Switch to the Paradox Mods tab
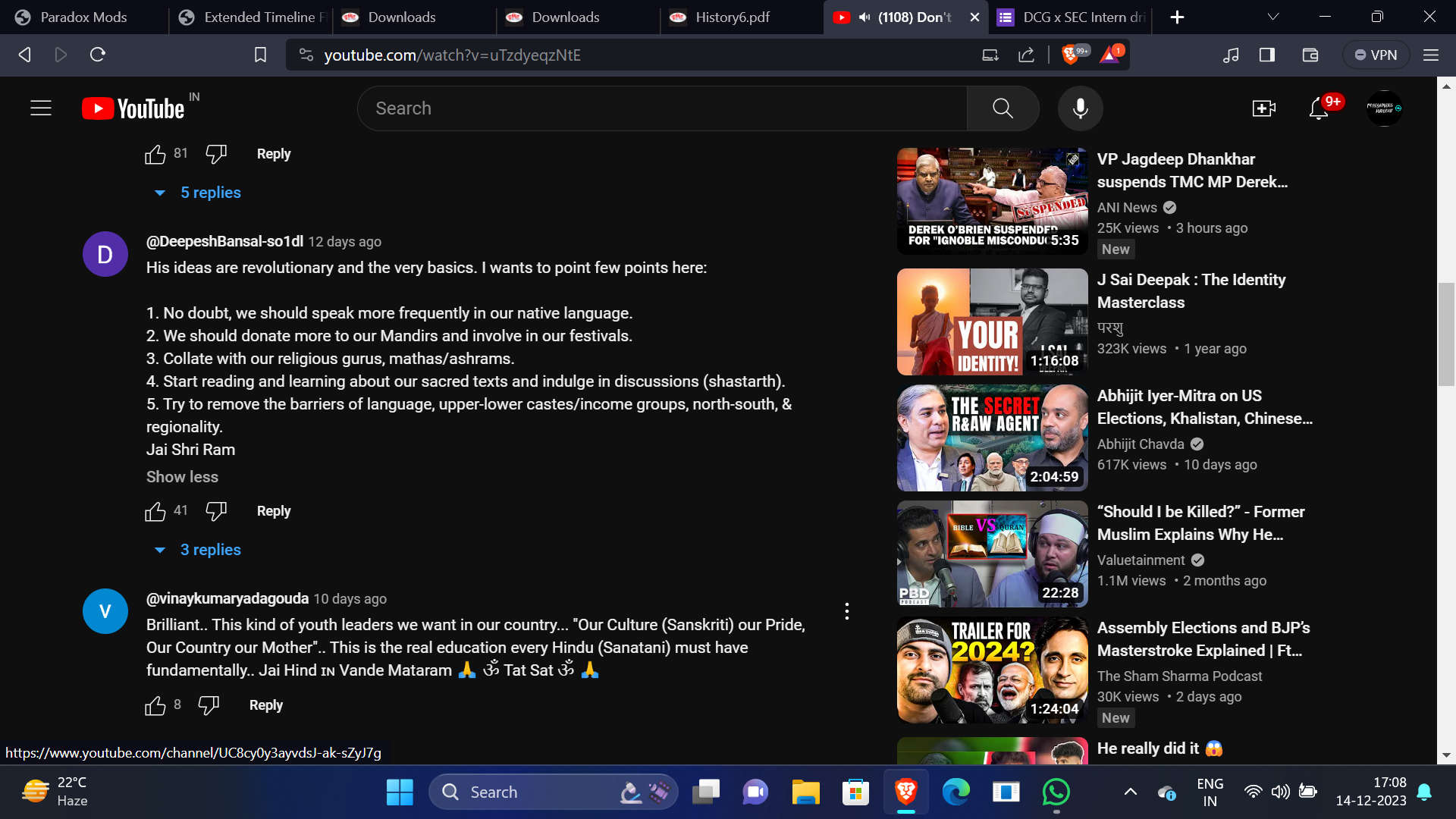 [83, 17]
